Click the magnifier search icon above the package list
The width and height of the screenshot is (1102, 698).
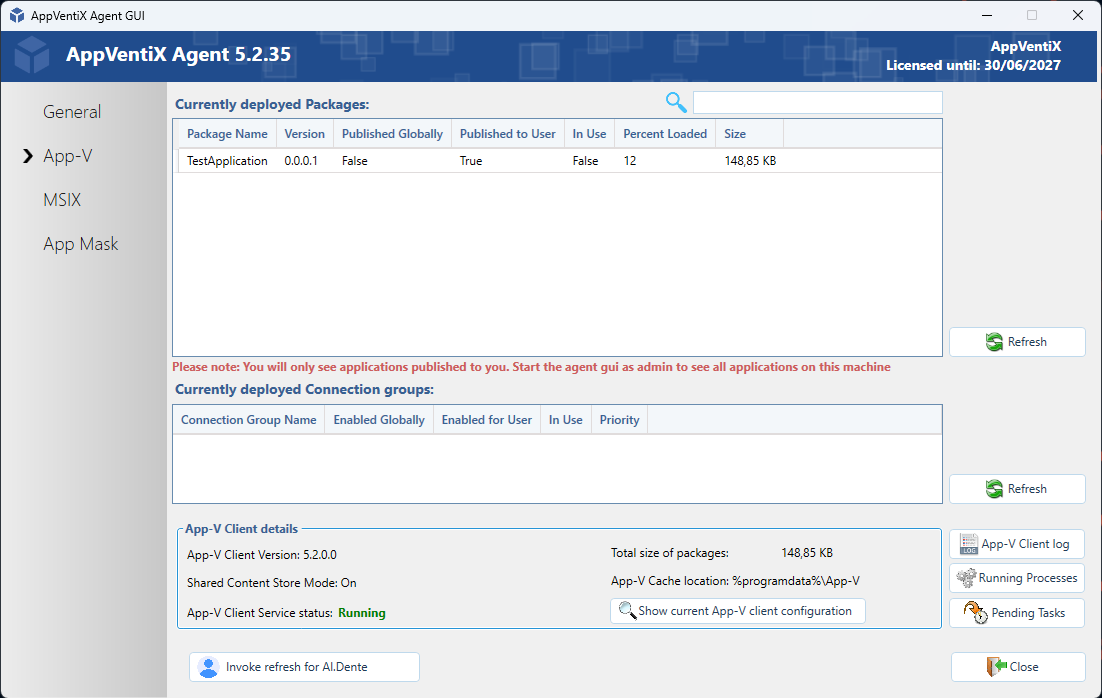[x=675, y=103]
